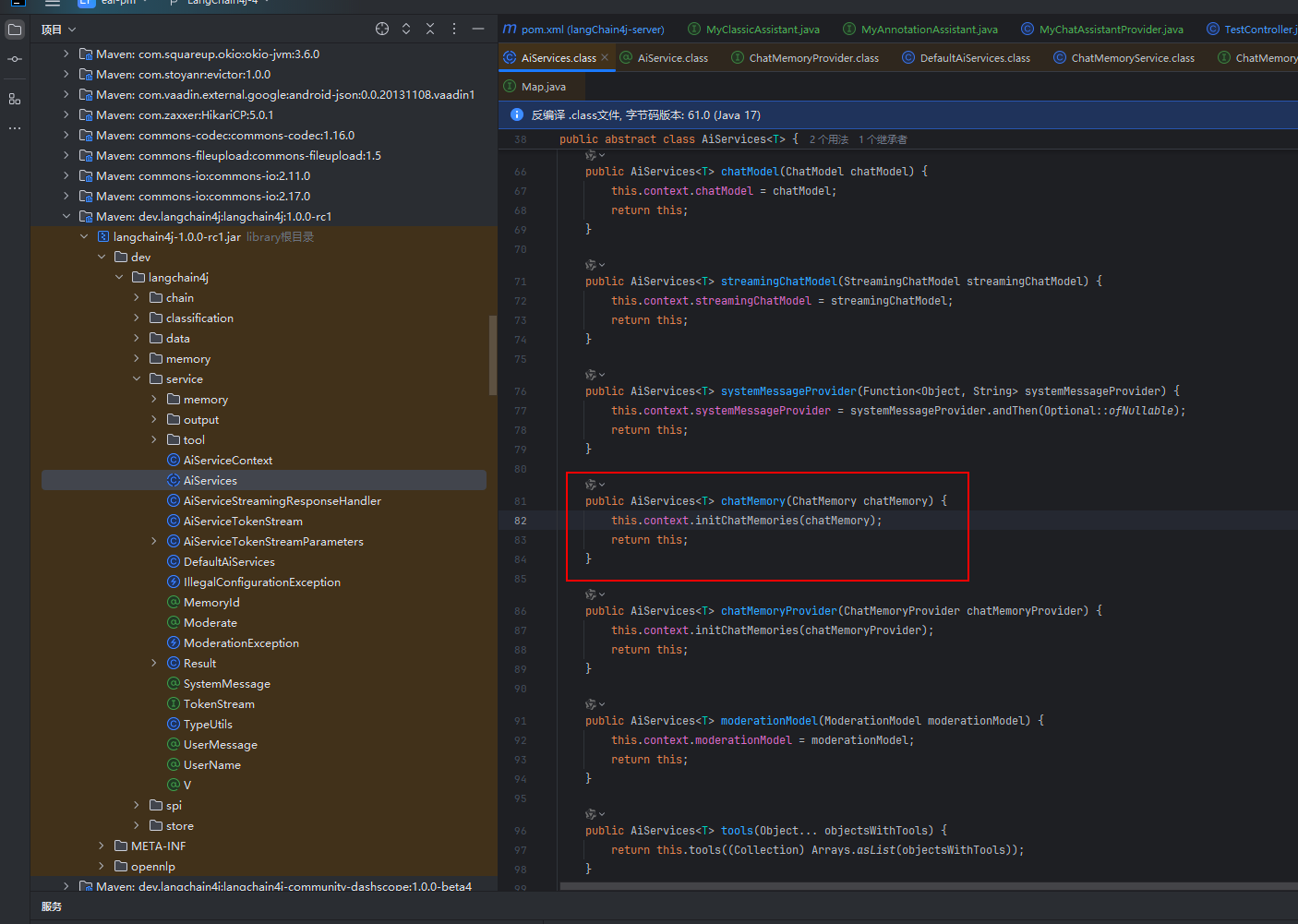
Task: Select AiServiceContext class in tree
Action: point(227,461)
